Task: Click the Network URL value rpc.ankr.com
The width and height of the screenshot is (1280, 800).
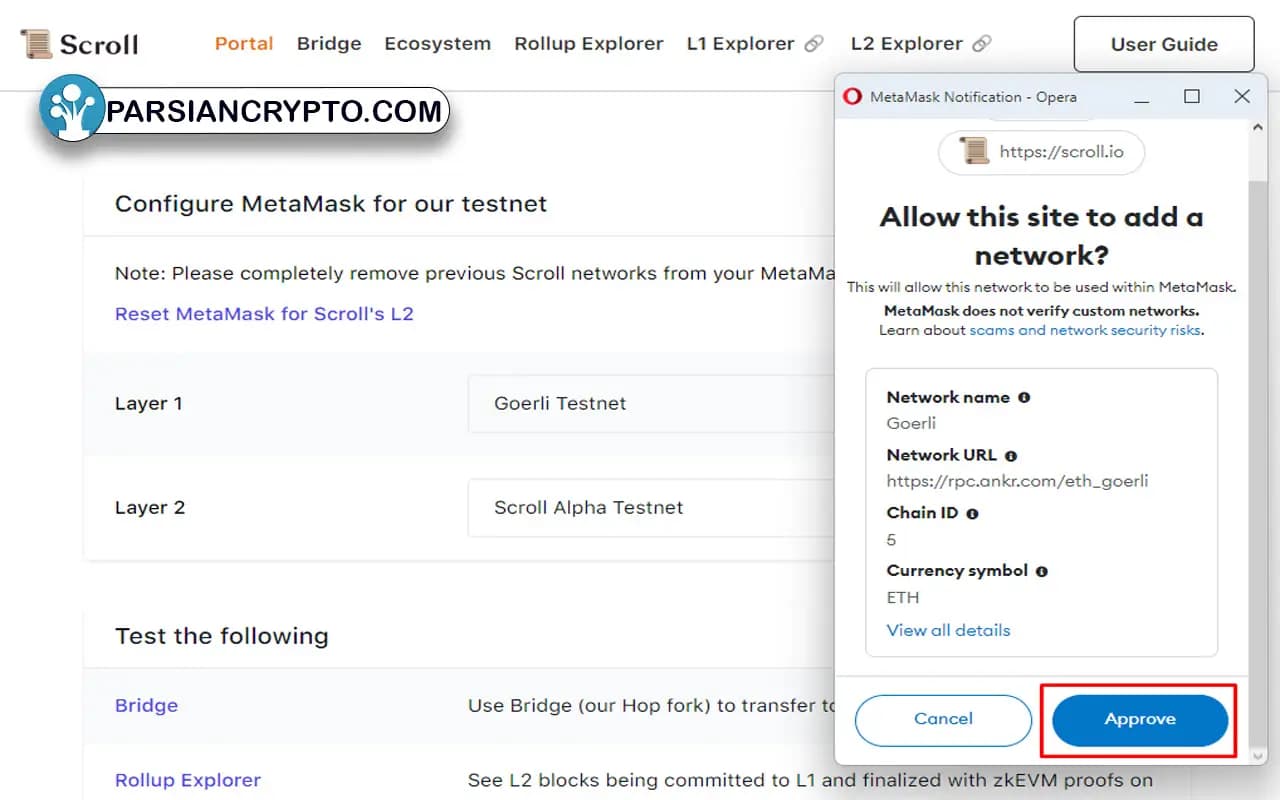Action: pos(1017,481)
